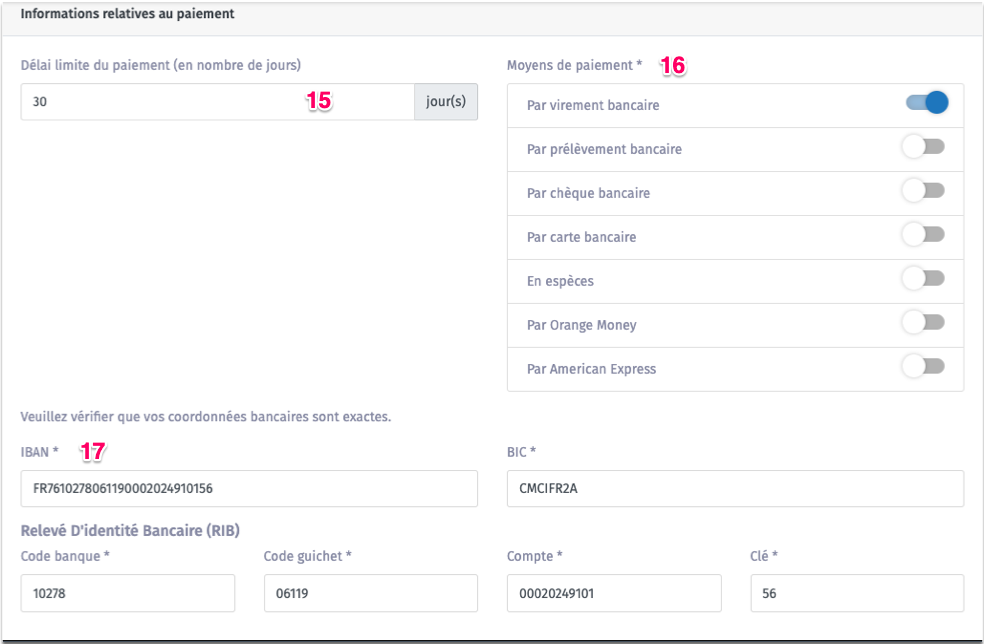
Task: Activate the 'Par carte bancaire' switch
Action: [923, 236]
